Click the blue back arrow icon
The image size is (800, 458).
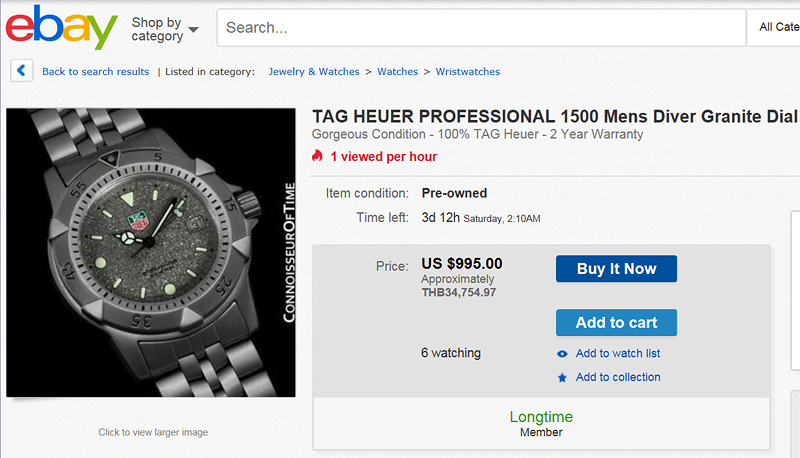pos(21,70)
